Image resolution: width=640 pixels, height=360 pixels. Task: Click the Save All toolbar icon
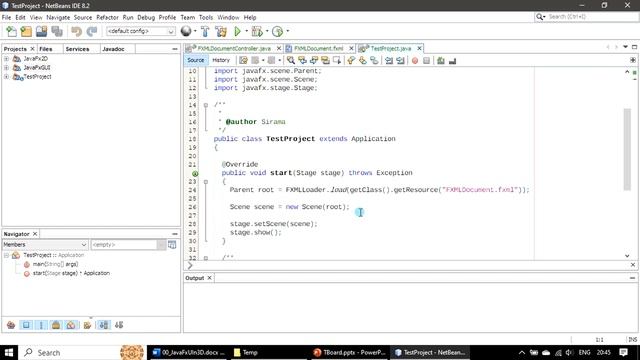57,31
